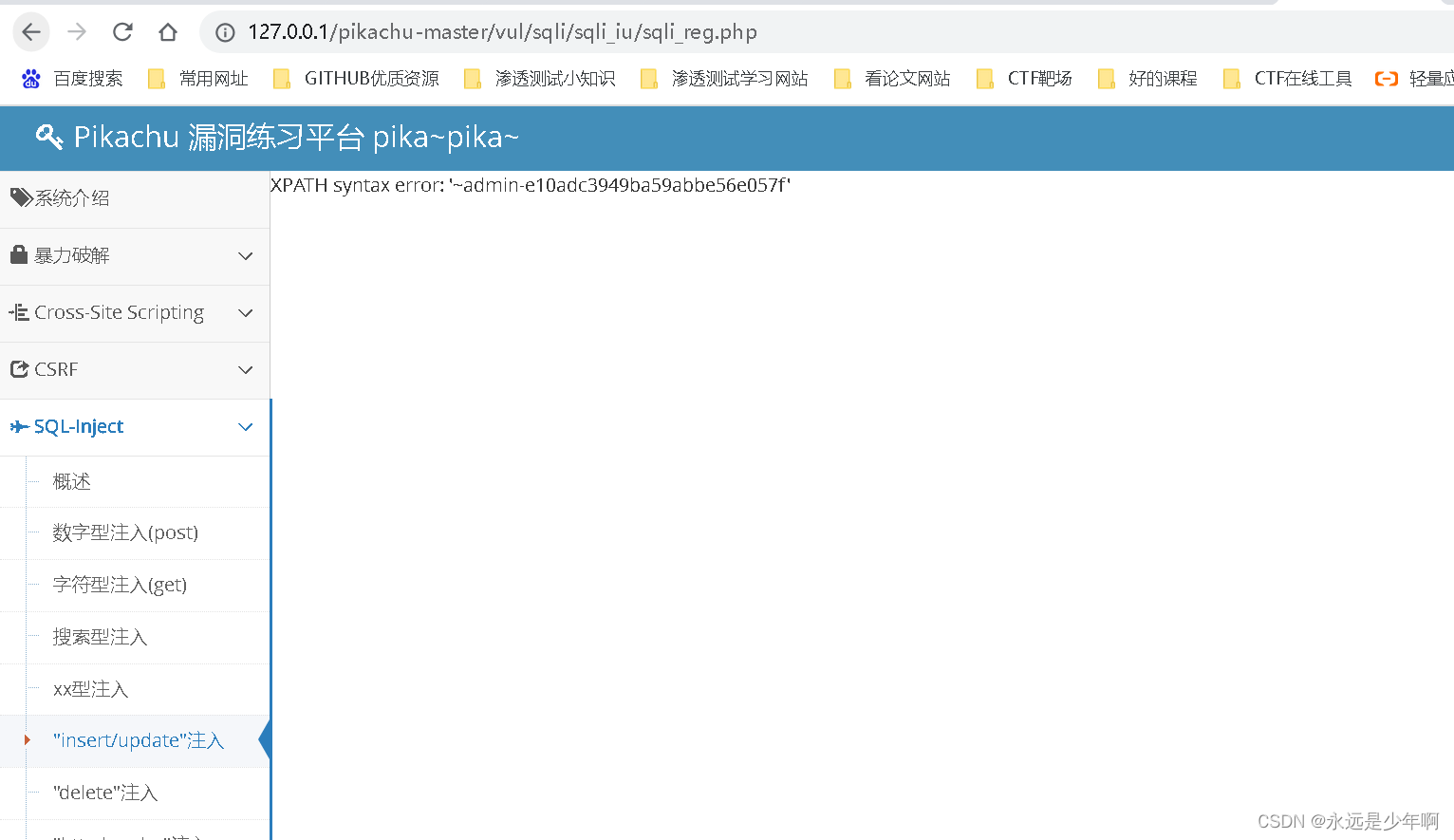Click the plane icon beside SQL-Inject
The height and width of the screenshot is (840, 1454).
(x=19, y=427)
